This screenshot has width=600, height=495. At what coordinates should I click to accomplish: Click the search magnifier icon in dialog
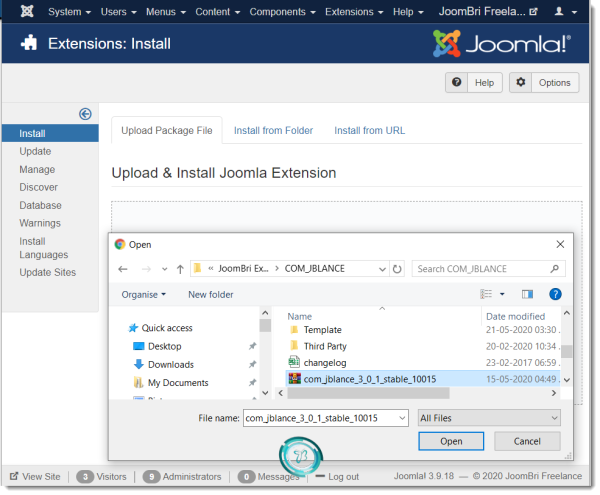(x=555, y=269)
